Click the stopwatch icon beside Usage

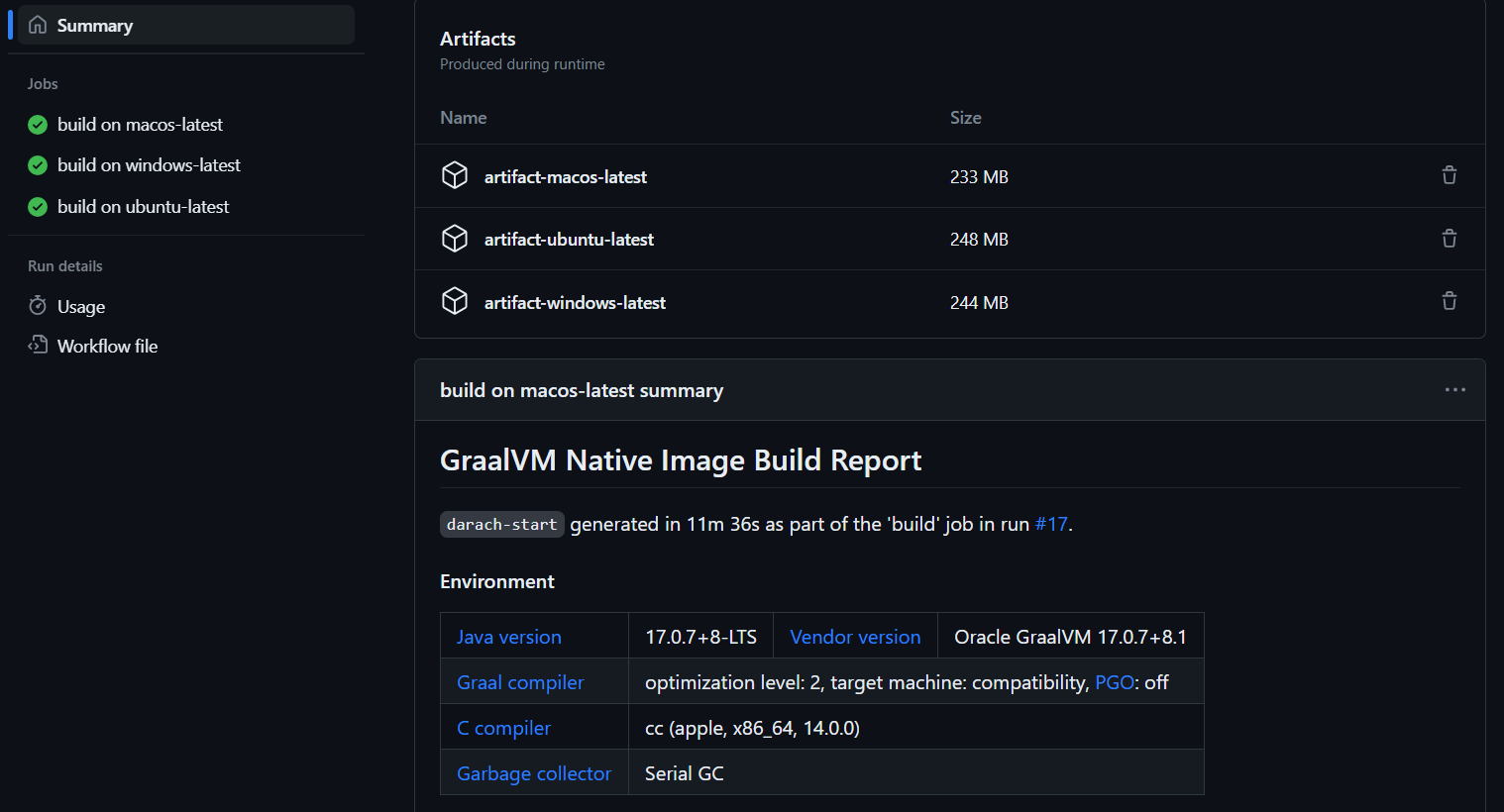[38, 306]
